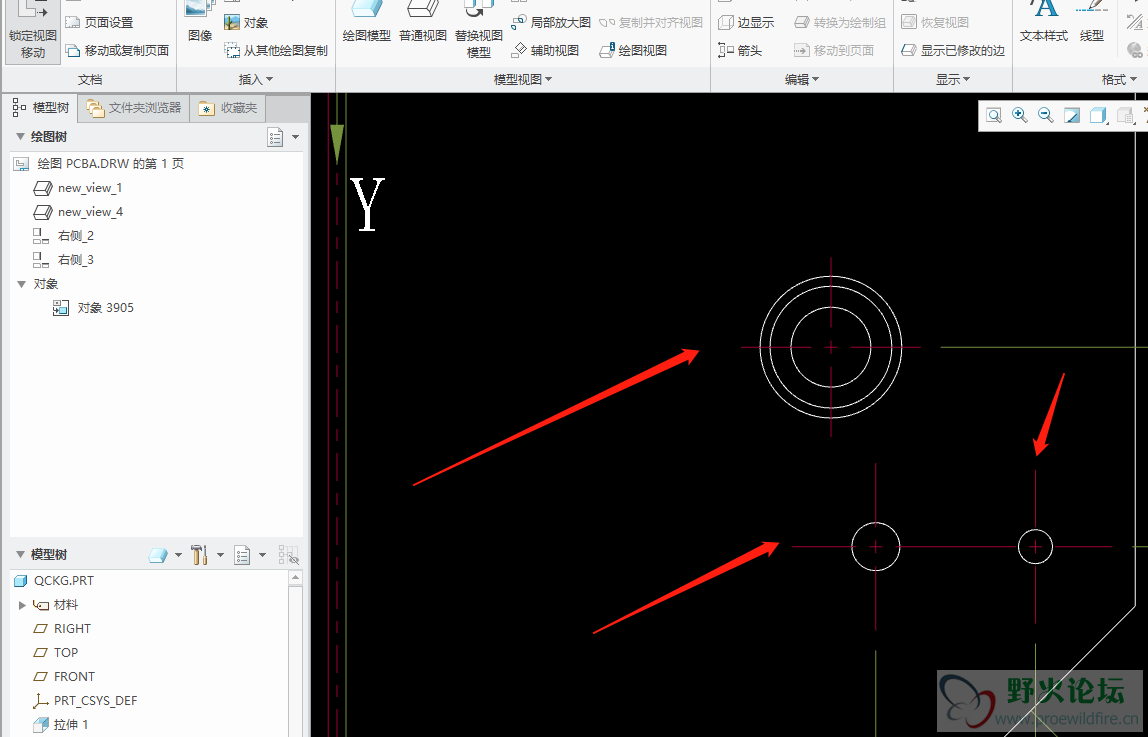This screenshot has height=737, width=1148.
Task: Expand the 材料 node in model tree
Action: tap(22, 605)
